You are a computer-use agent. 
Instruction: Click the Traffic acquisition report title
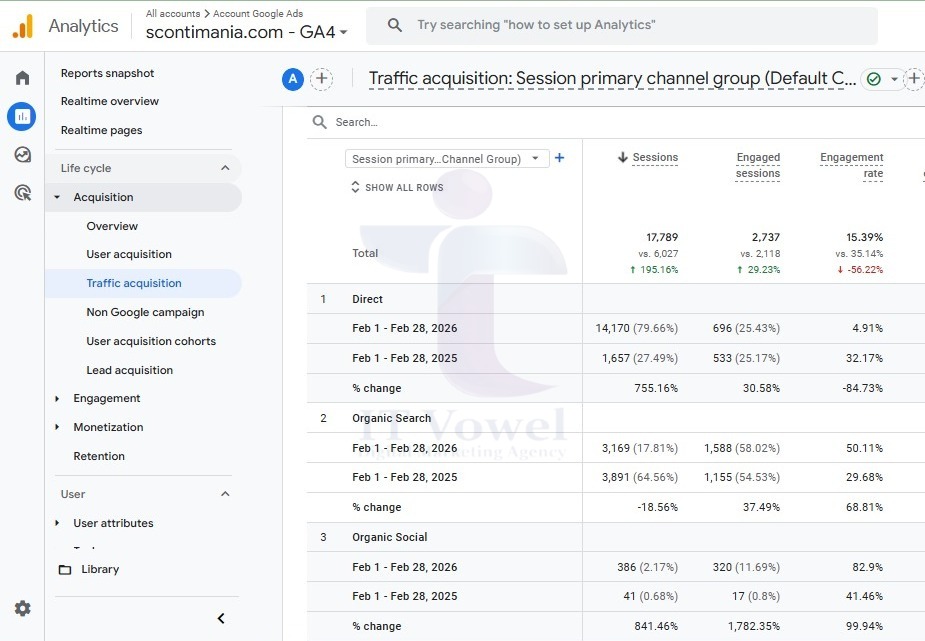coord(612,78)
